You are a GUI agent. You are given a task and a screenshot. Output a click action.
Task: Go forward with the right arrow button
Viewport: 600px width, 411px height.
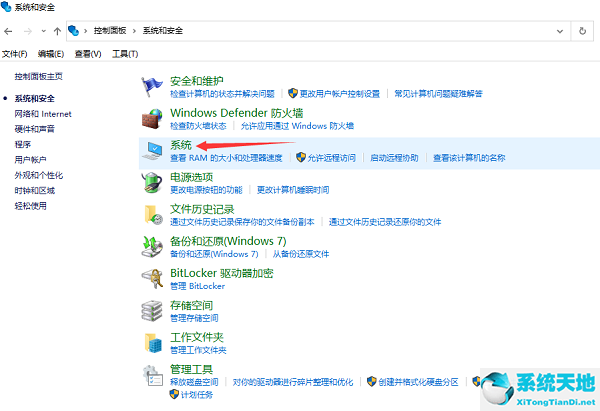pos(28,31)
